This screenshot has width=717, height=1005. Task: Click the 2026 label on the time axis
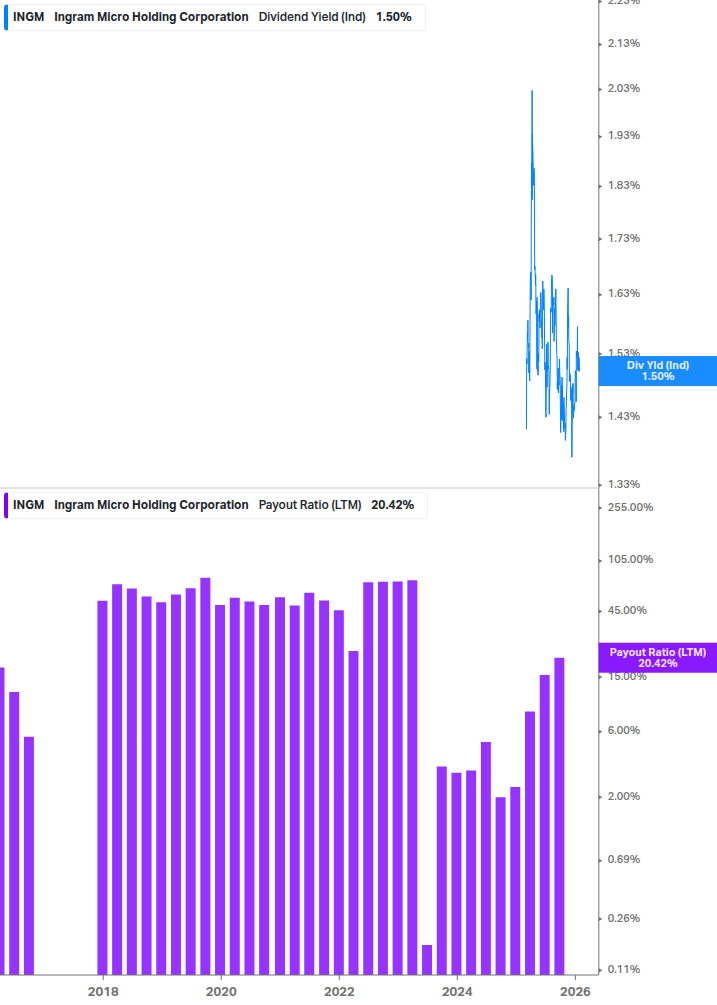pyautogui.click(x=575, y=991)
